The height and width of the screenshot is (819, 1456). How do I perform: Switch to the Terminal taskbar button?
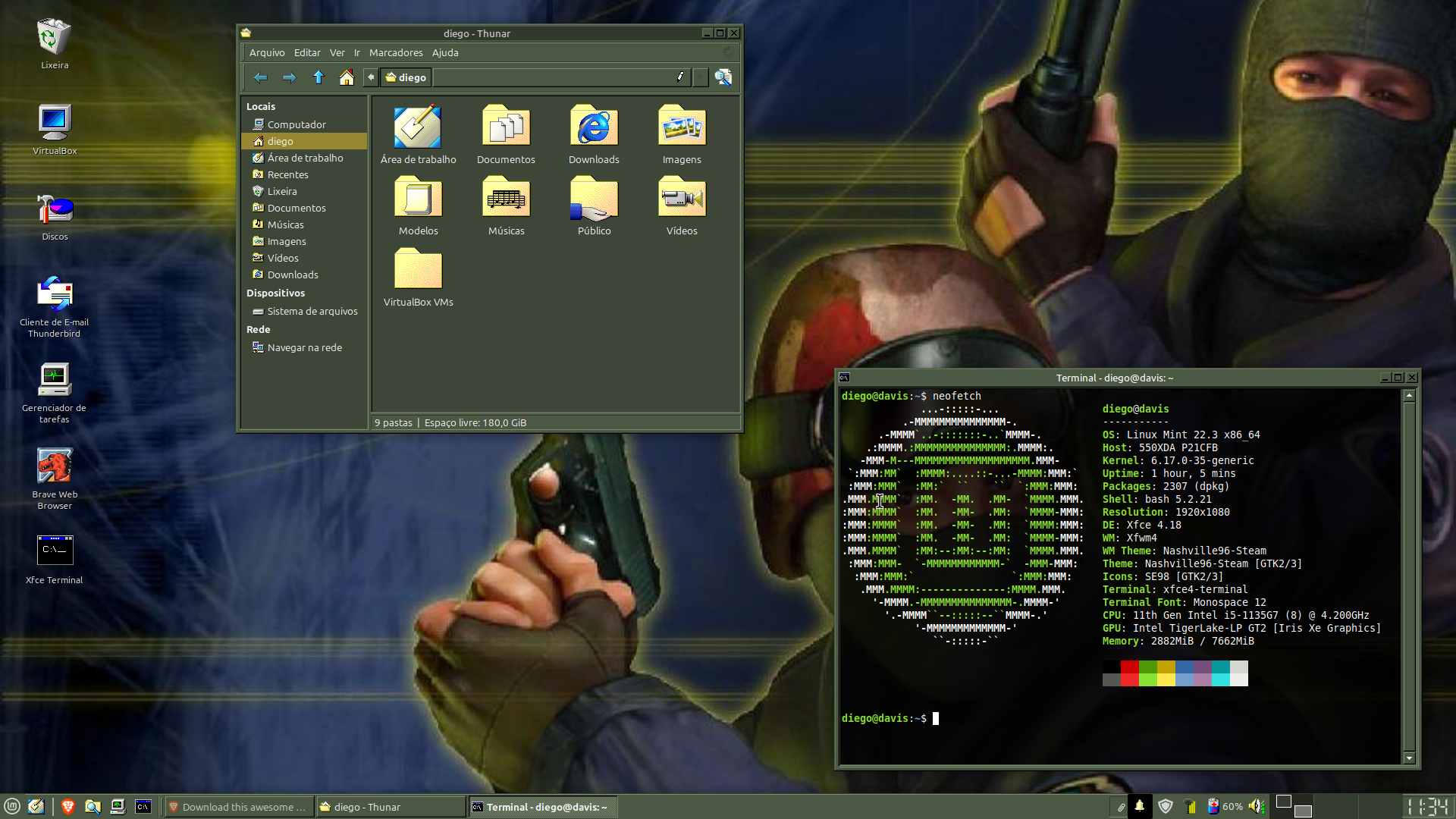[x=542, y=807]
